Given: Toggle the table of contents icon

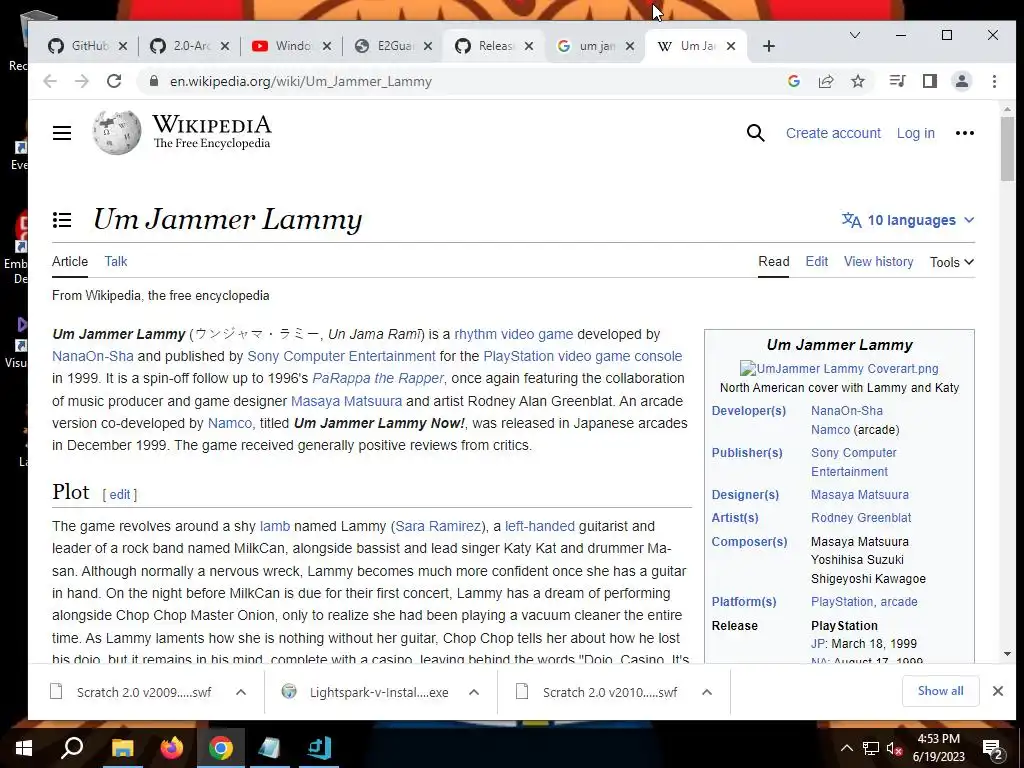Looking at the screenshot, I should [x=62, y=220].
